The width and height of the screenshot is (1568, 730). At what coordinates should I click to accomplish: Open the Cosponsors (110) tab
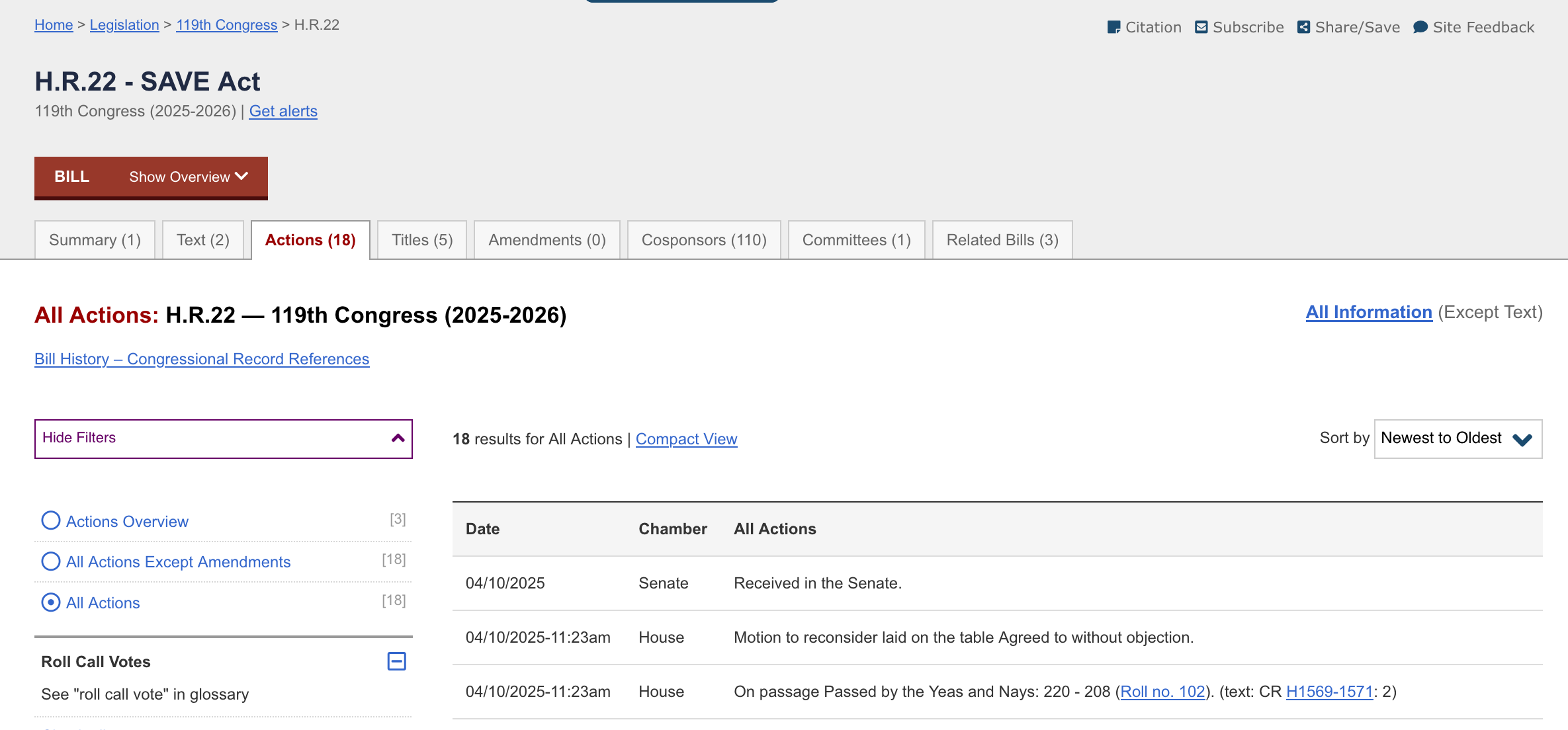click(x=704, y=240)
